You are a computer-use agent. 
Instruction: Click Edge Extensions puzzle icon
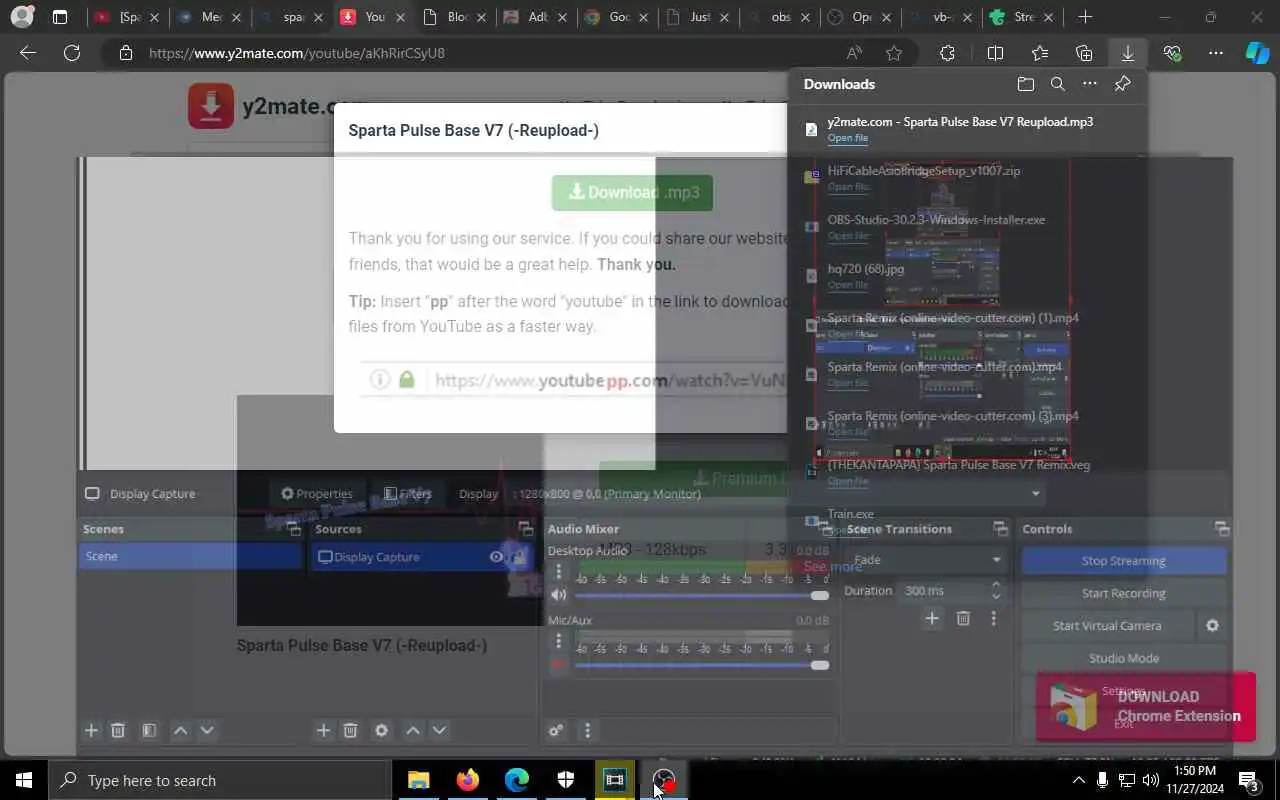(947, 53)
